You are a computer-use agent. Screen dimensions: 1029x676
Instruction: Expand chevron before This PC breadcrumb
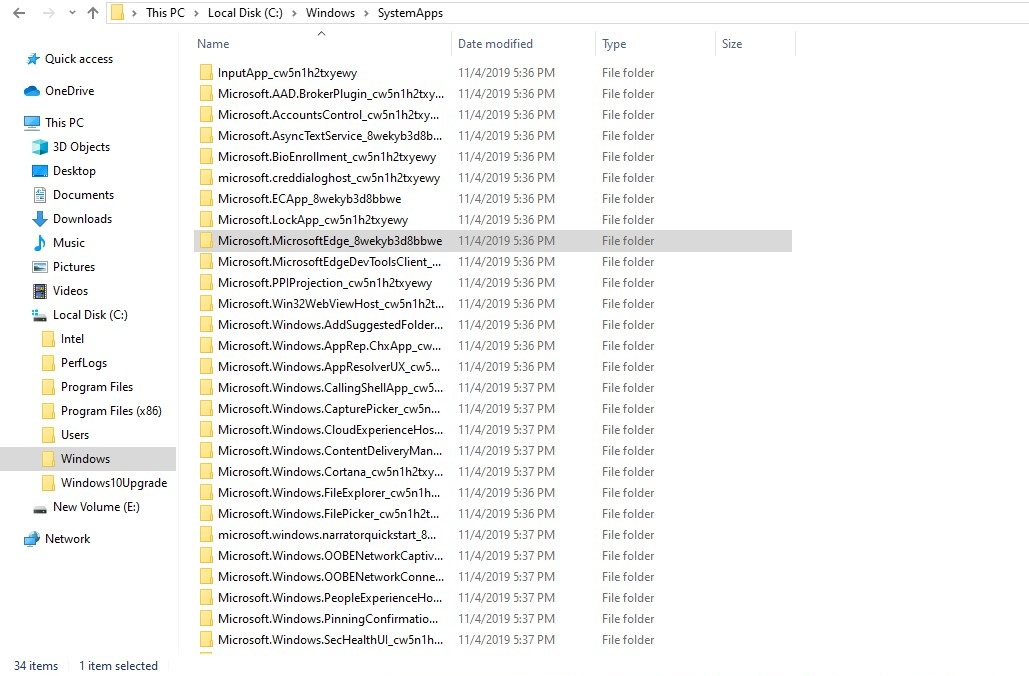(135, 13)
